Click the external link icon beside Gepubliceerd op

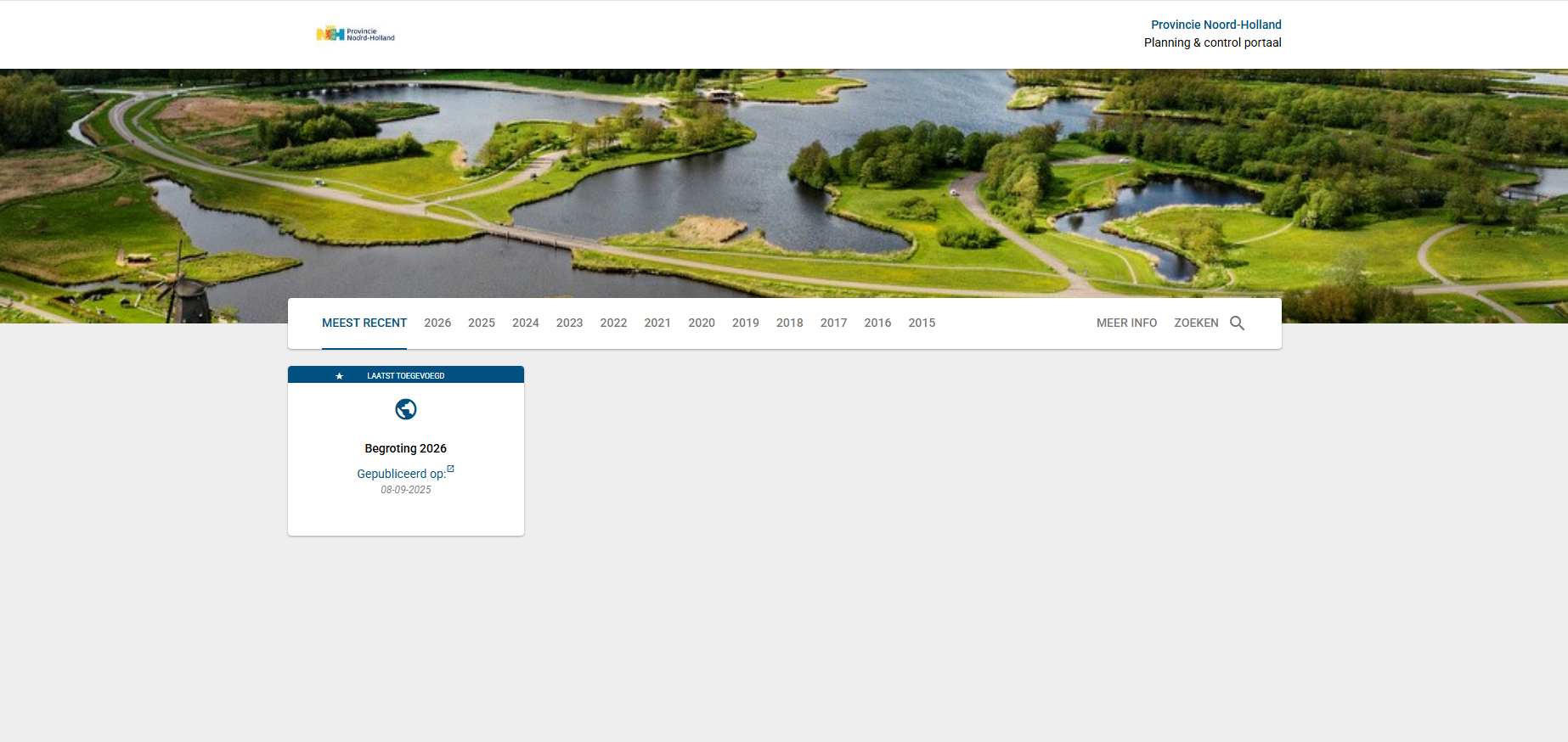coord(450,469)
